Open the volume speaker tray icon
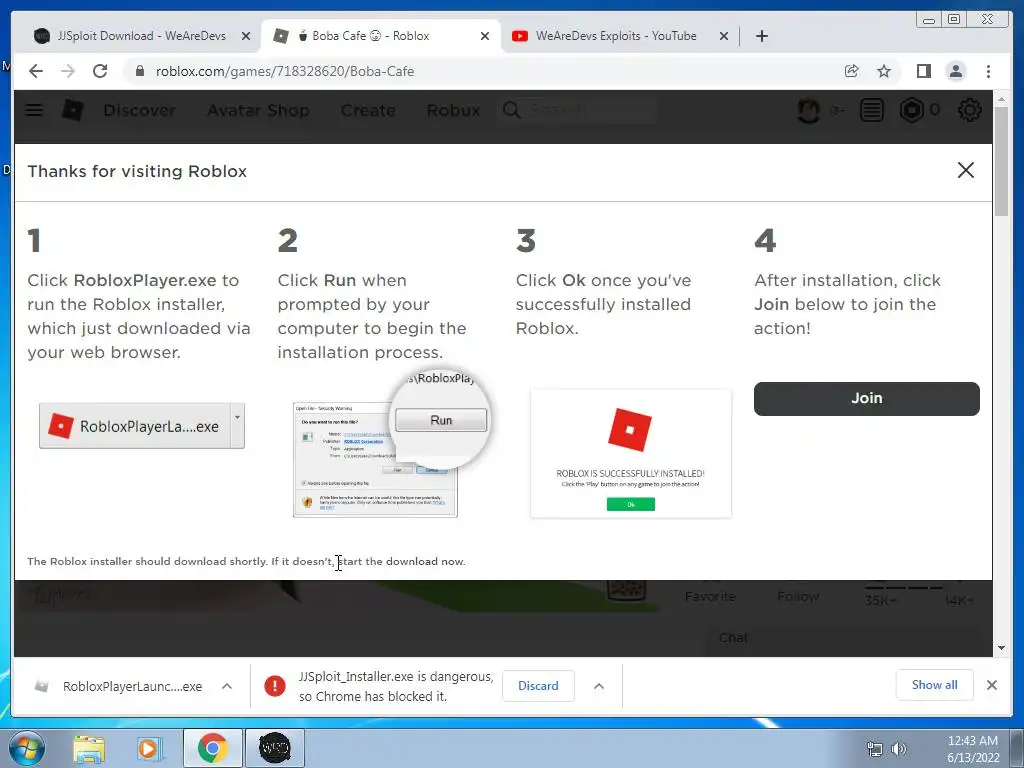This screenshot has height=768, width=1024. tap(899, 749)
